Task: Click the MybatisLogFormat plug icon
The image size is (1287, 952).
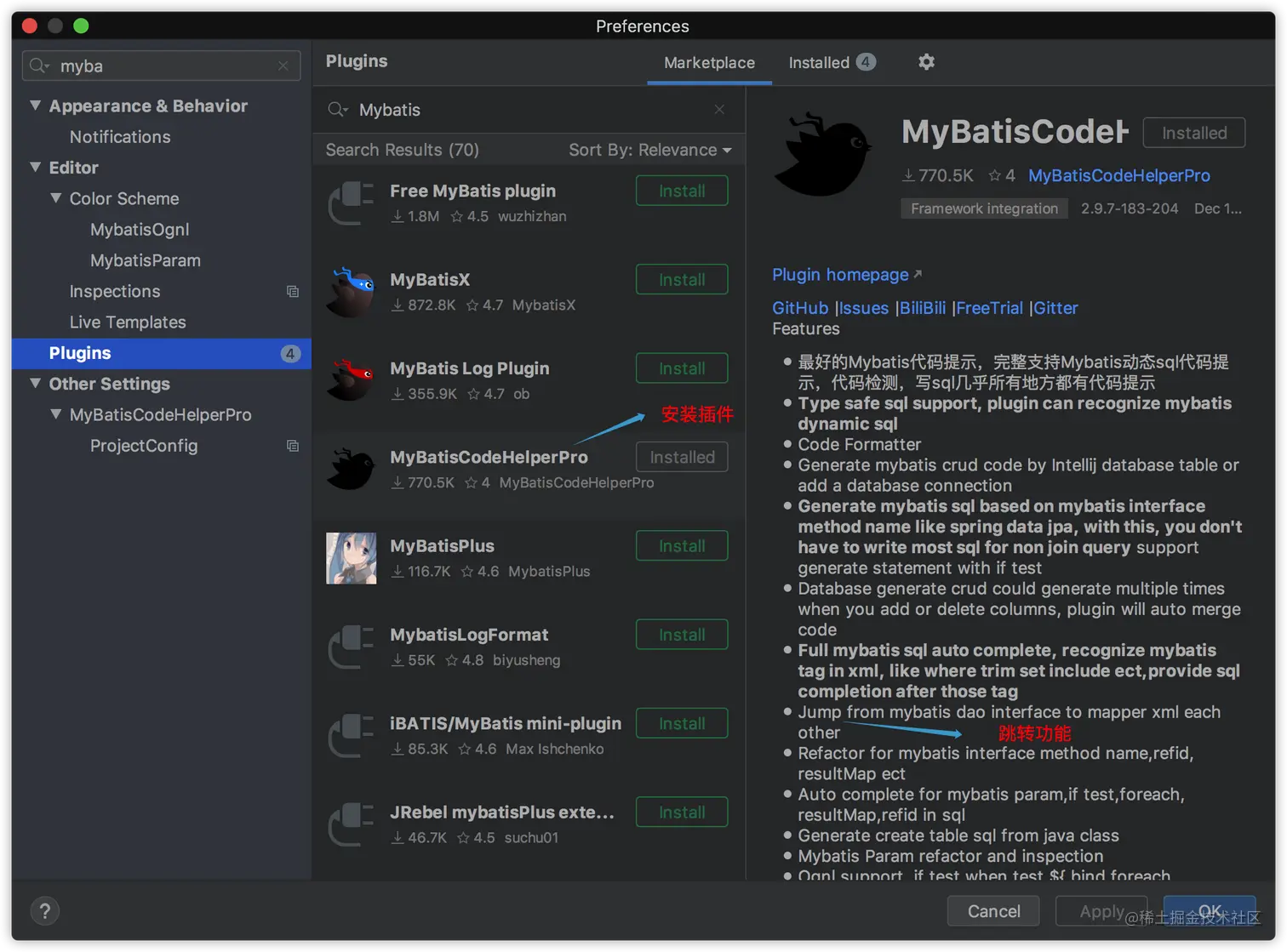Action: [x=352, y=647]
